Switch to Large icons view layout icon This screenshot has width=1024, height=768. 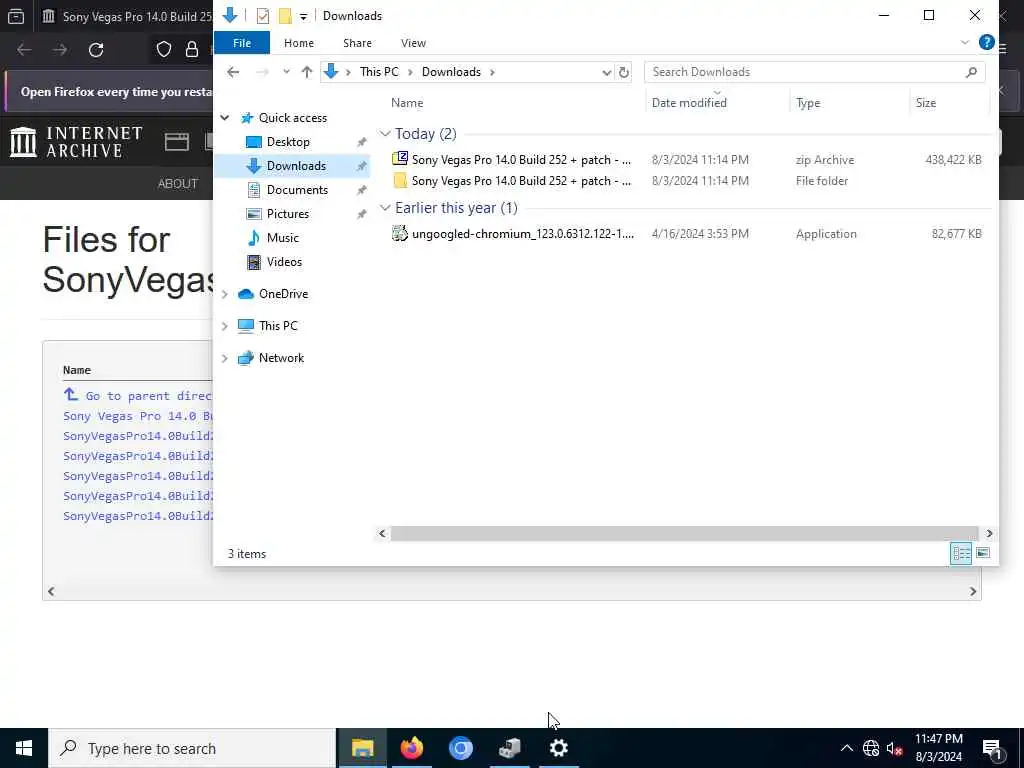tap(983, 553)
